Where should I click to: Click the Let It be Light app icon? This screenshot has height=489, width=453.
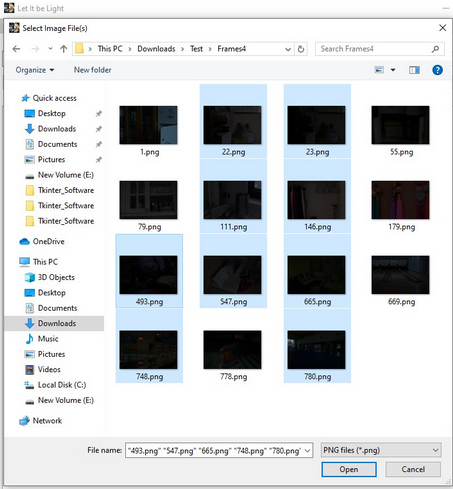(x=9, y=8)
